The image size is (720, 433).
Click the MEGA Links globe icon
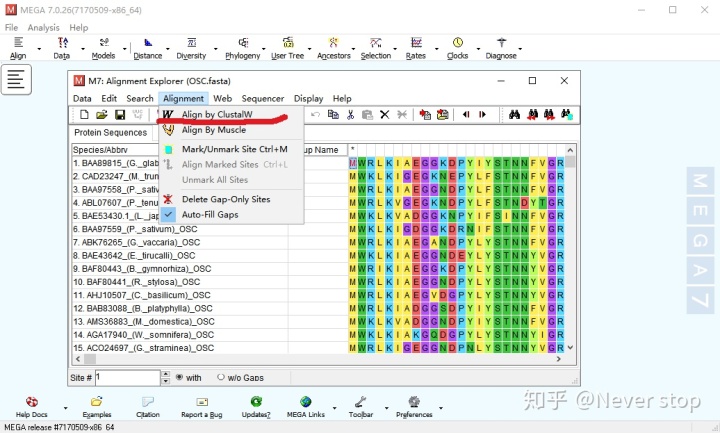coord(306,402)
